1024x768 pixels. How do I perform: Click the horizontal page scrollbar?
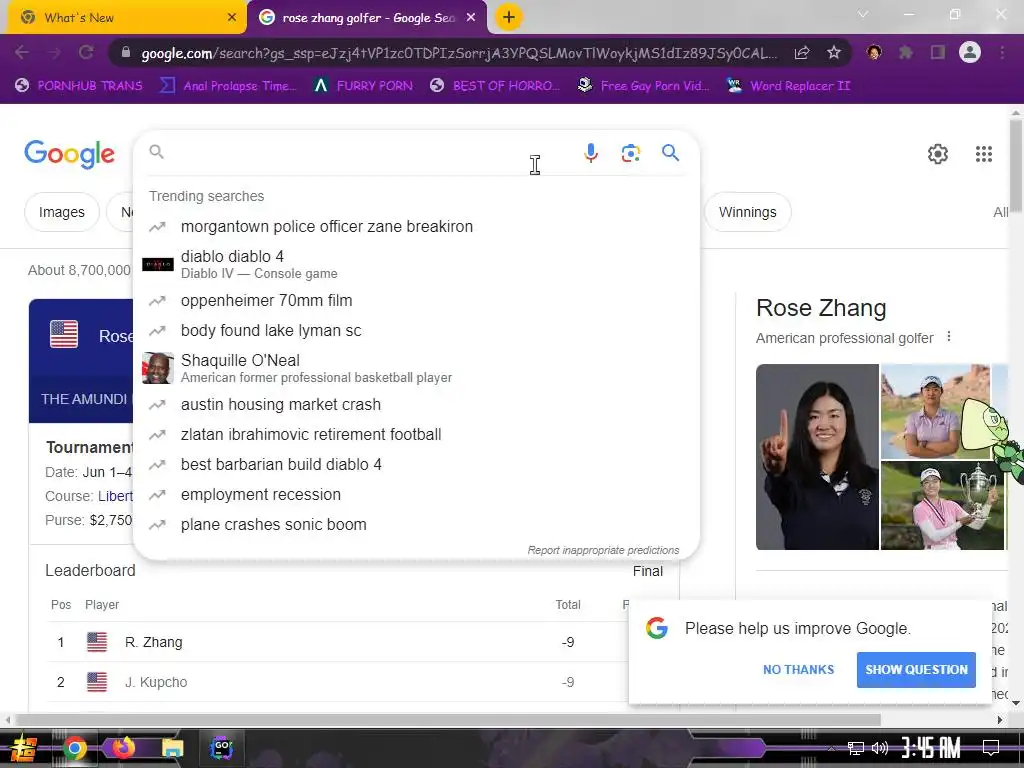pos(447,720)
